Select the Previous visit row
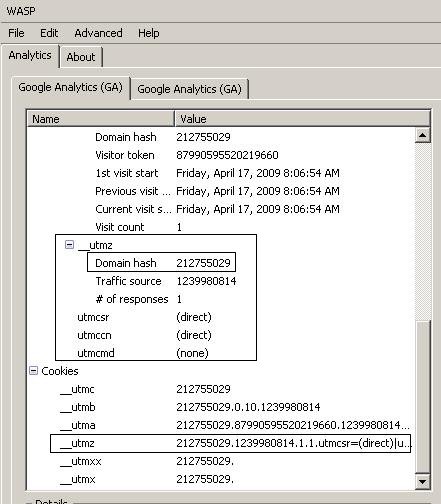Image resolution: width=441 pixels, height=504 pixels. [221, 191]
